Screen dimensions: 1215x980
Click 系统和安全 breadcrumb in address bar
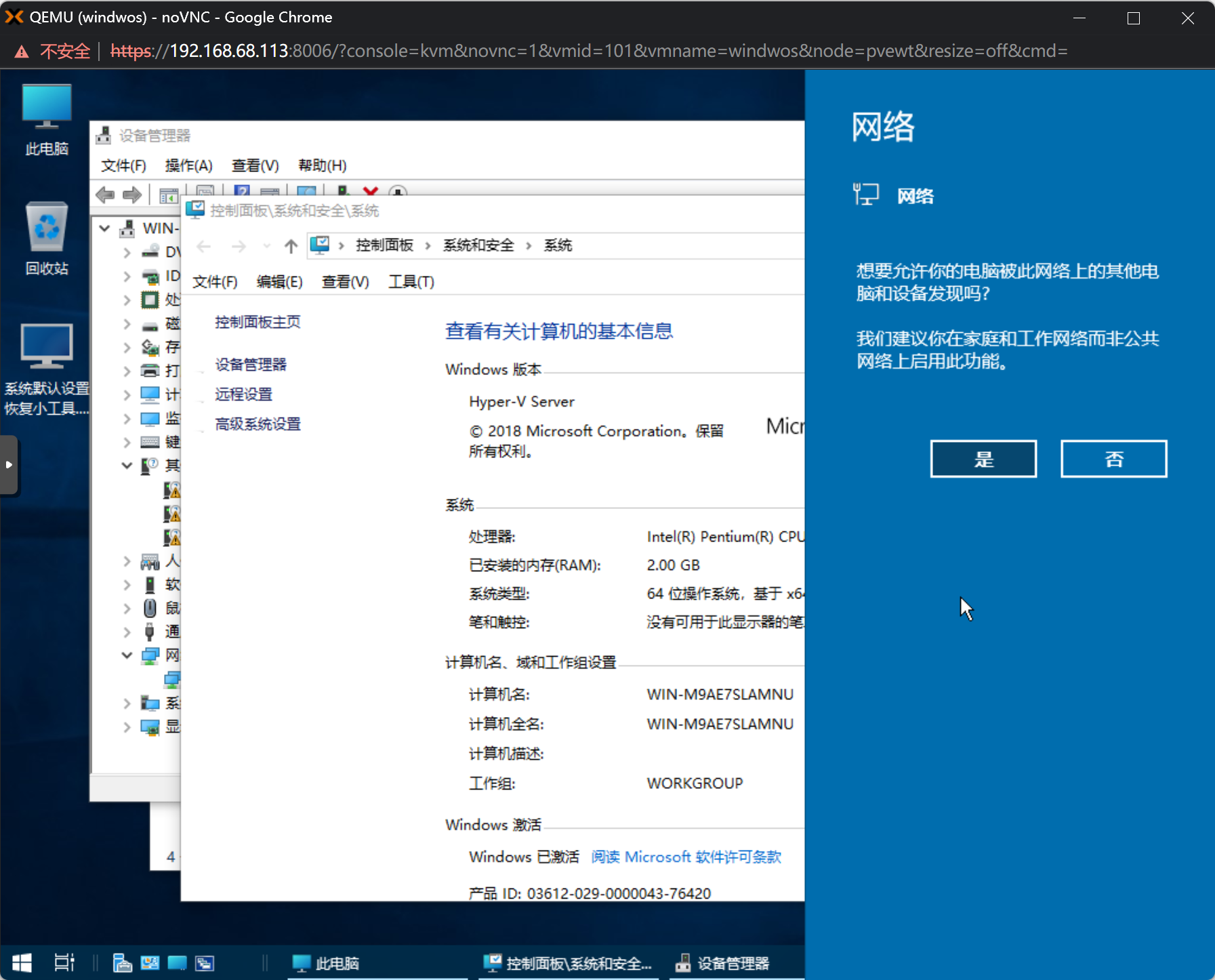point(478,245)
